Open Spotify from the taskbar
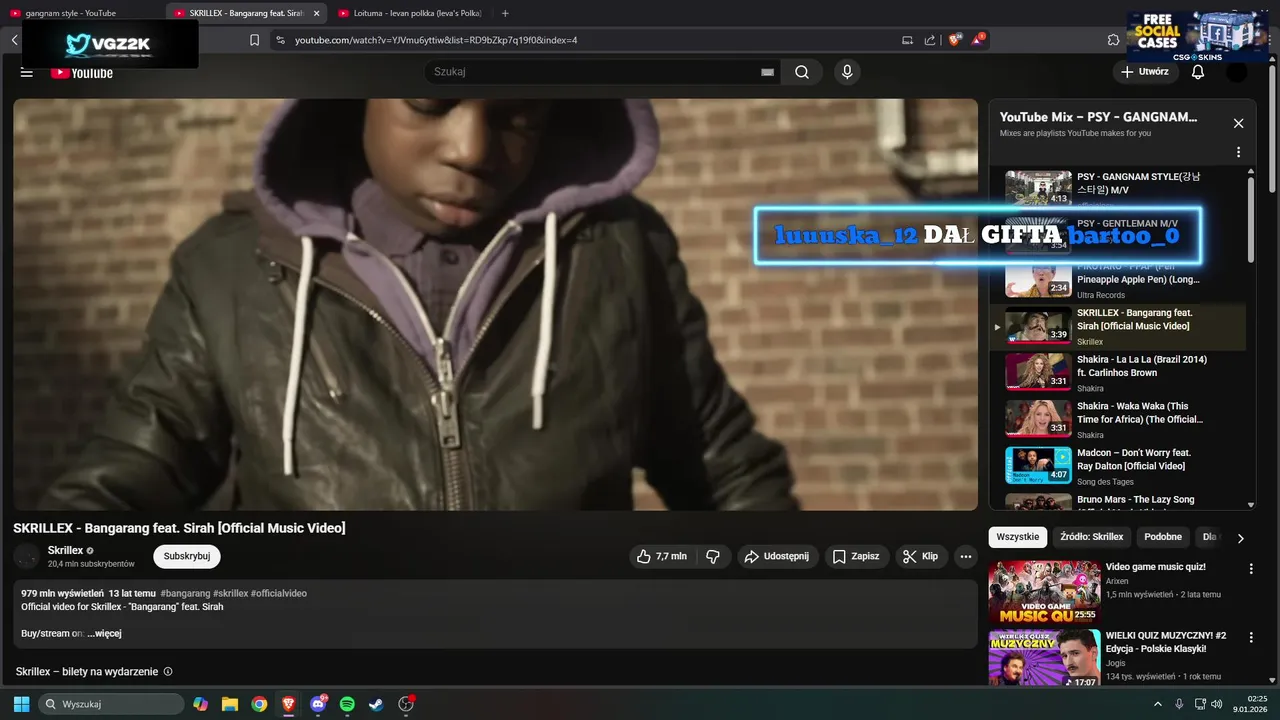 (x=347, y=704)
